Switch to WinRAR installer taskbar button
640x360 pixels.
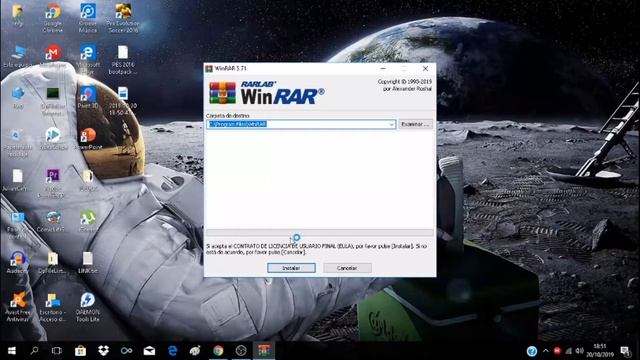coord(264,351)
